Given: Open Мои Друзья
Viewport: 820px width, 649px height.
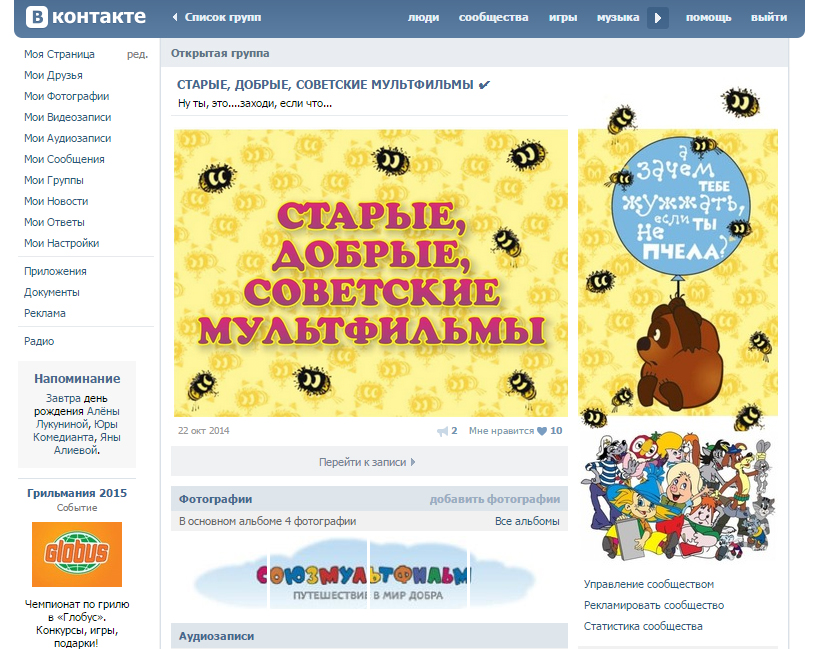Looking at the screenshot, I should (53, 75).
